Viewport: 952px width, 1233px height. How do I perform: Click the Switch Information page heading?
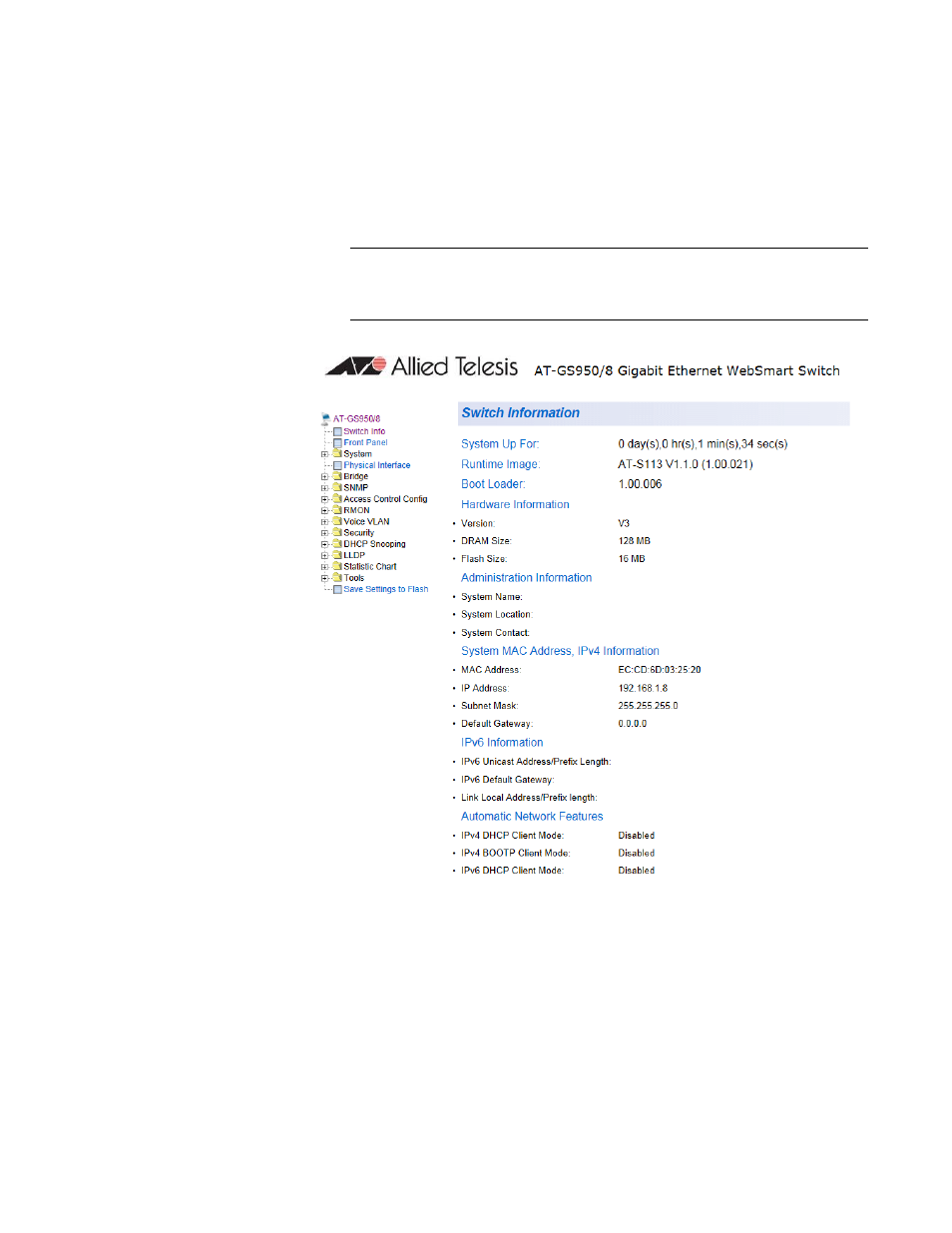[x=520, y=413]
